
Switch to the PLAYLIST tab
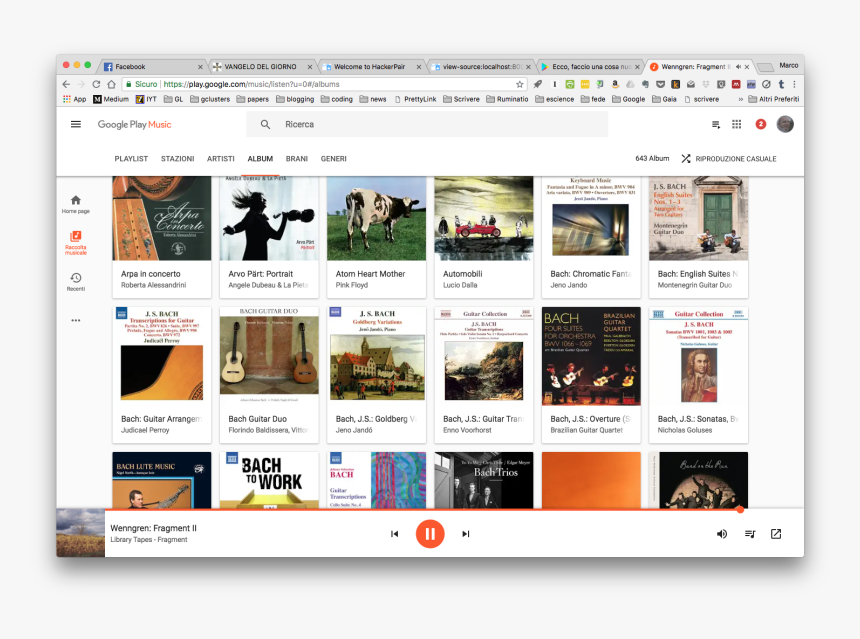pos(131,159)
